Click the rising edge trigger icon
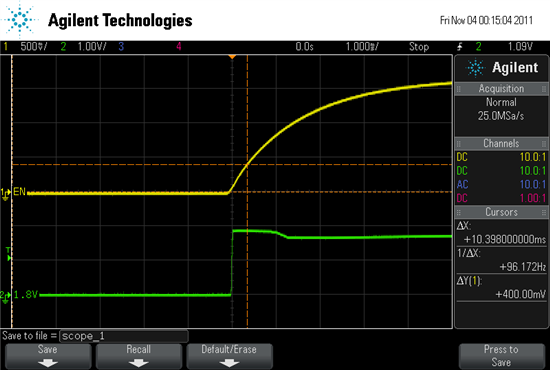The image size is (550, 370). click(460, 47)
